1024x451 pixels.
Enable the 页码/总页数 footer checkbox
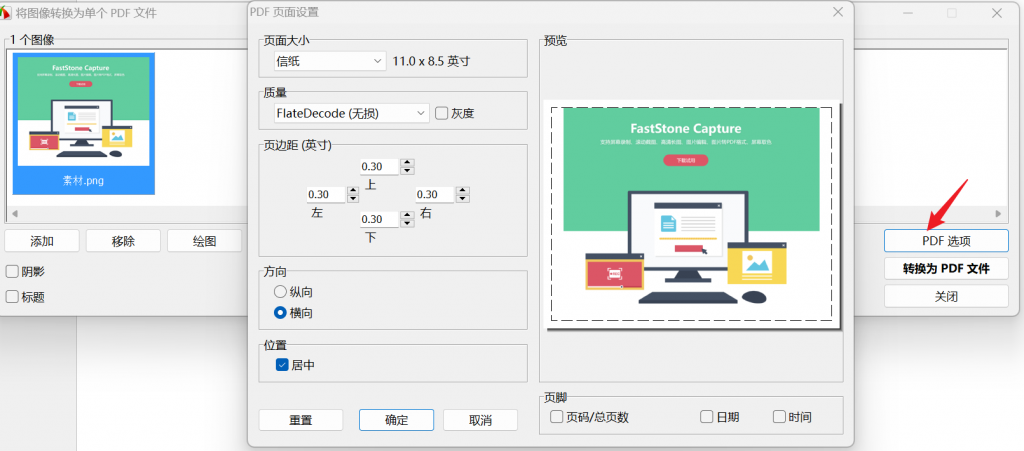(x=556, y=417)
